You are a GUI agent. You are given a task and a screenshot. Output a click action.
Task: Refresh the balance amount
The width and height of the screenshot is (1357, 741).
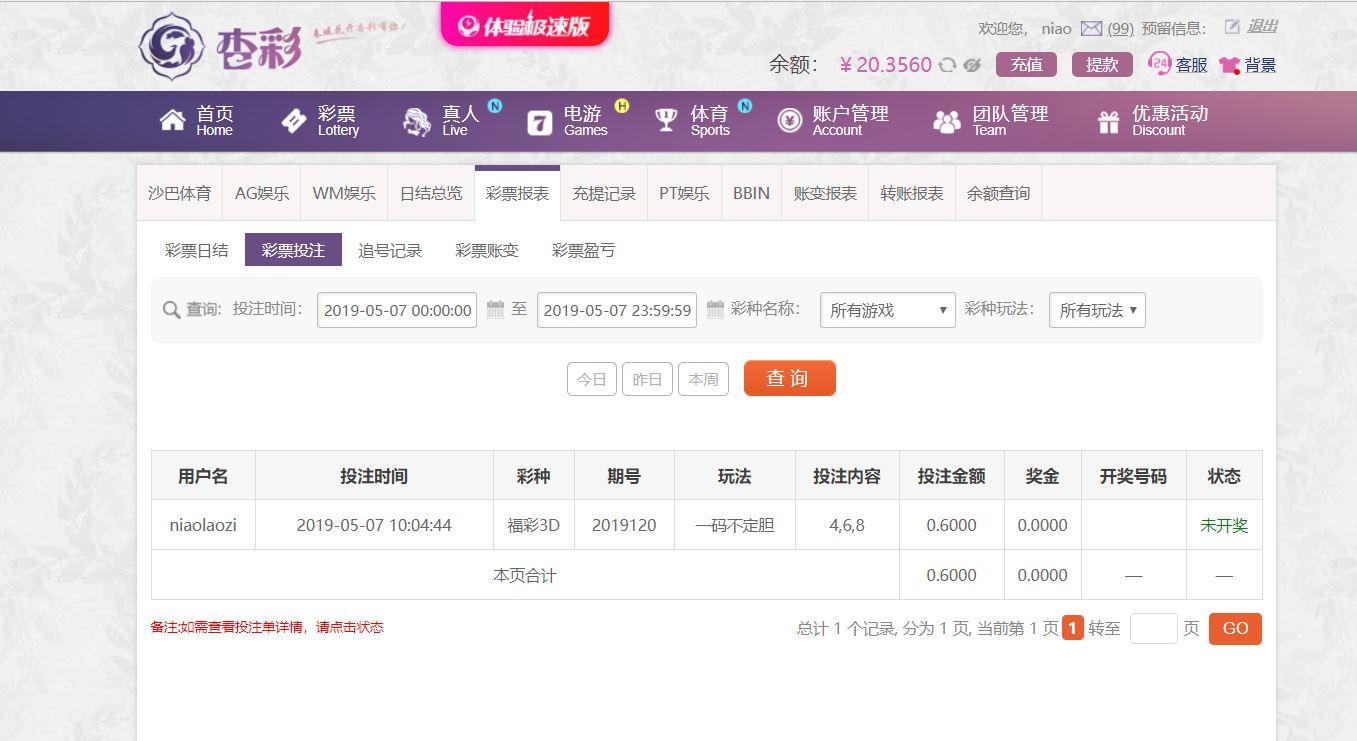[x=947, y=65]
